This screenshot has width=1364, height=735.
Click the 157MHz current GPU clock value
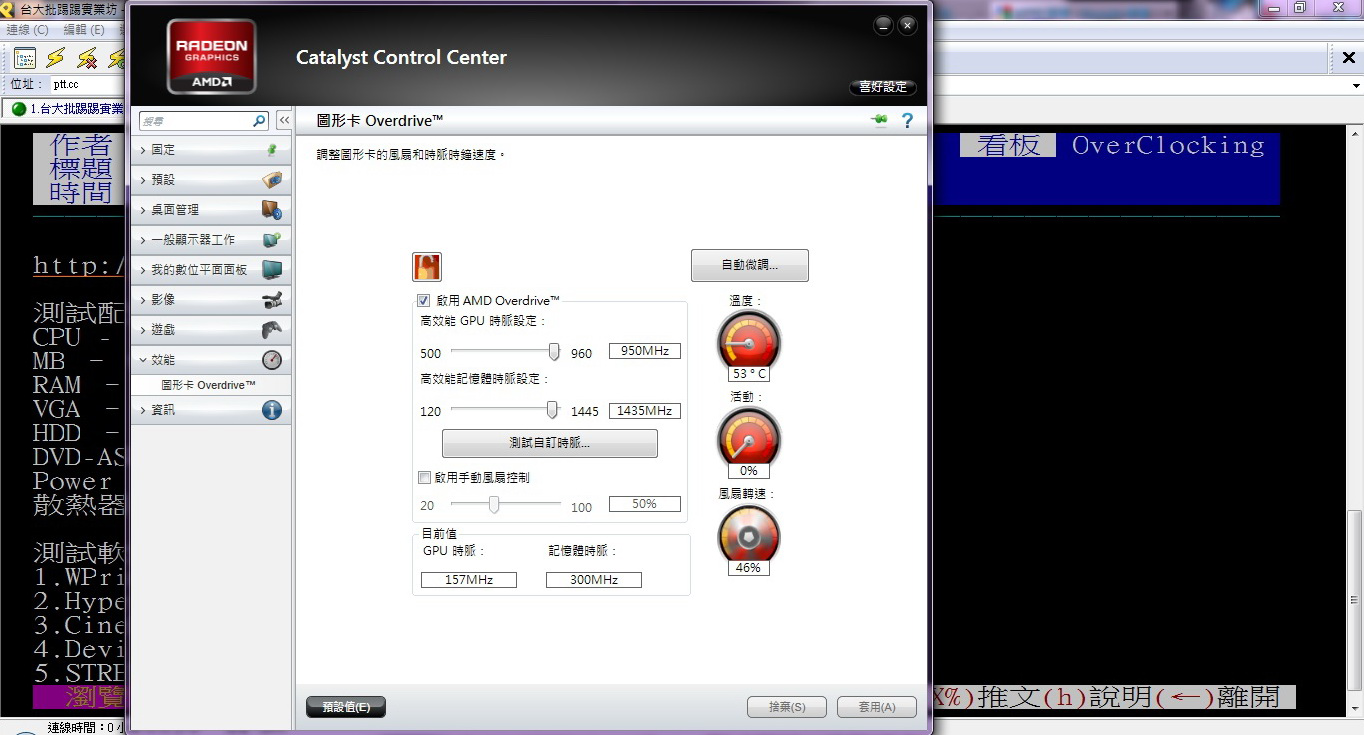click(x=469, y=580)
